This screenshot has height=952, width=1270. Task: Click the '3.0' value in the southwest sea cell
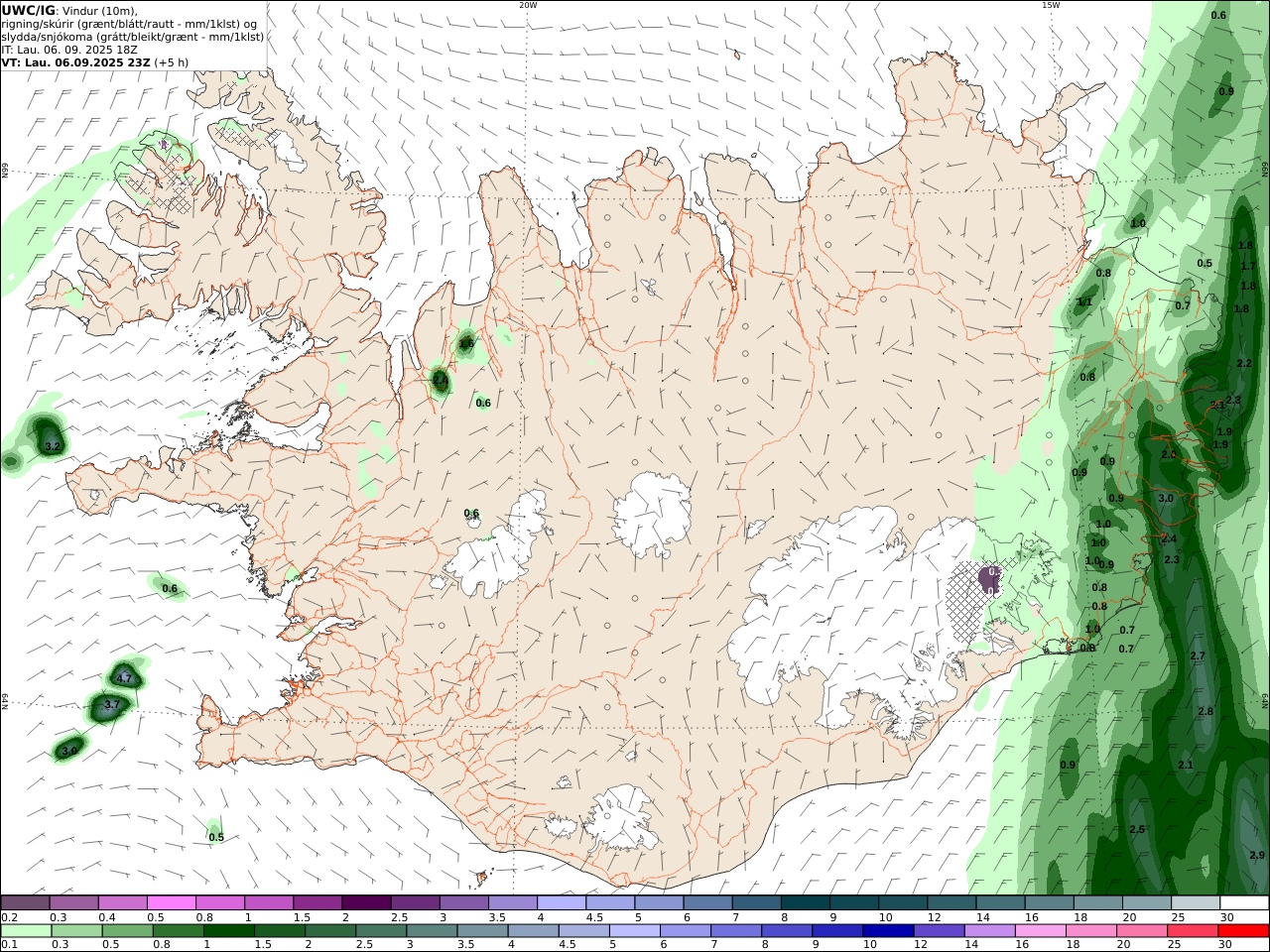click(69, 751)
